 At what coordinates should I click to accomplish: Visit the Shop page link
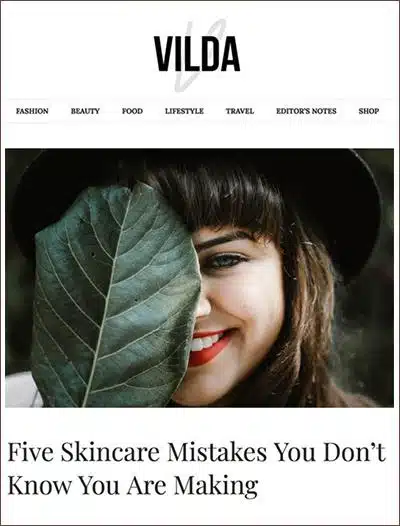tap(369, 111)
